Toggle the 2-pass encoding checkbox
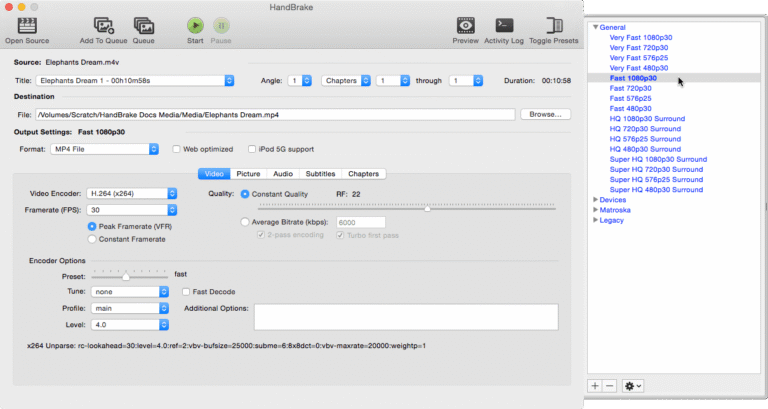This screenshot has height=409, width=768. [x=261, y=235]
